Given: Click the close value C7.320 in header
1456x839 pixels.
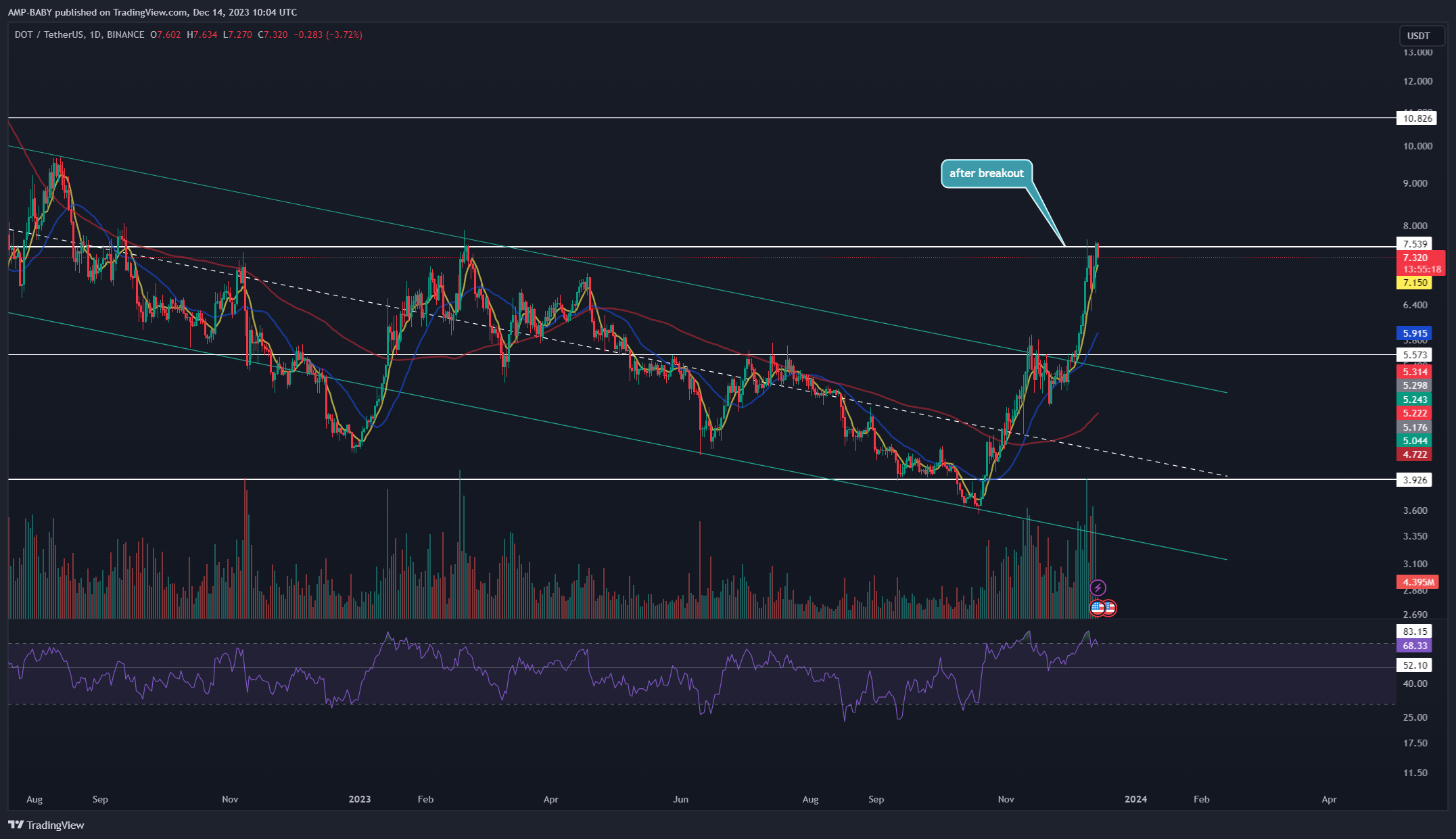Looking at the screenshot, I should click(x=273, y=34).
